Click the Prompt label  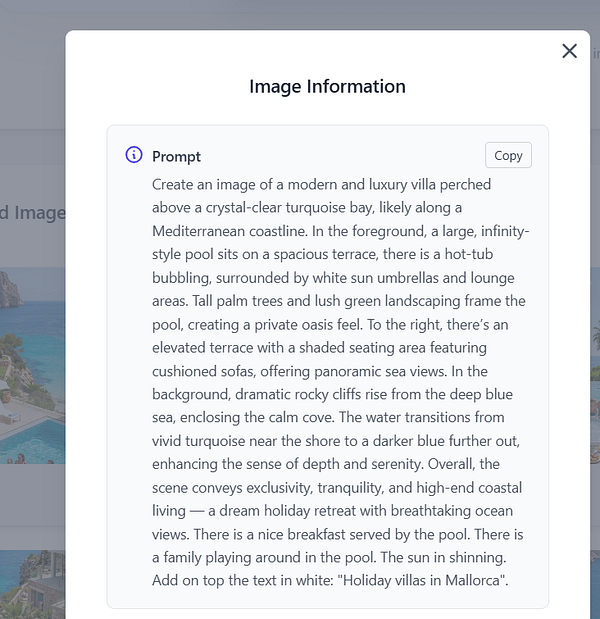[176, 157]
